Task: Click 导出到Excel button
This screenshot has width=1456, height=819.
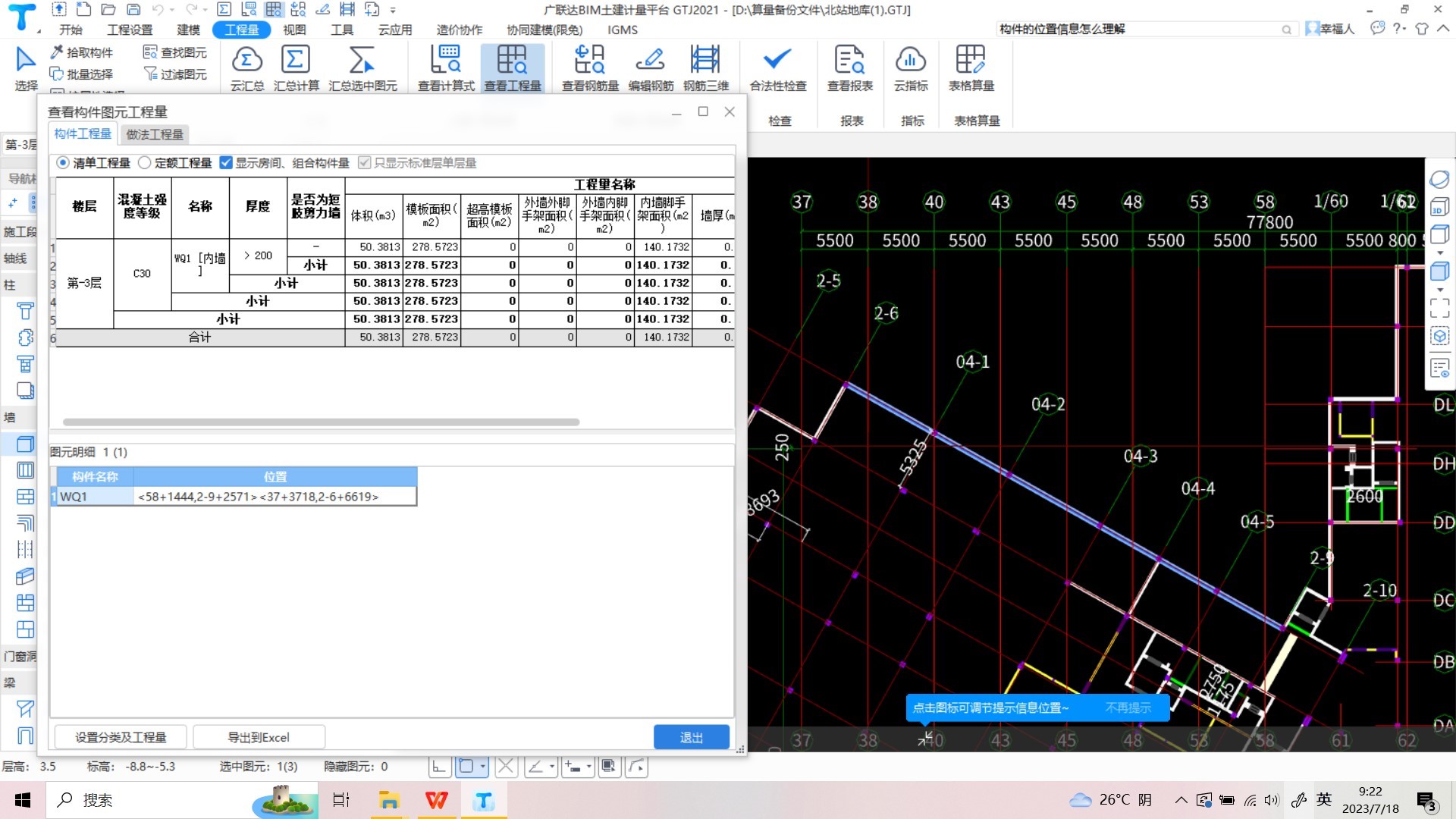Action: tap(259, 737)
